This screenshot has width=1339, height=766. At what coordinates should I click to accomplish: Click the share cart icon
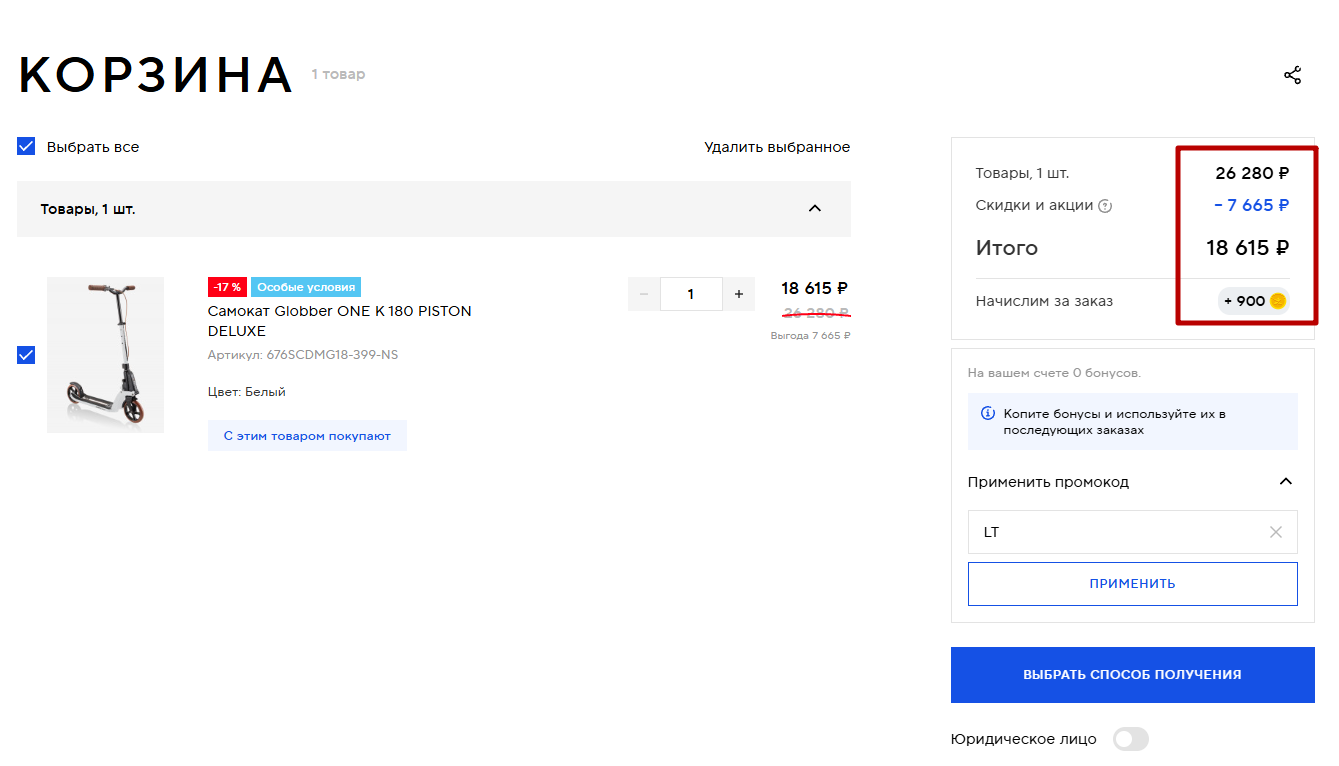coord(1292,75)
